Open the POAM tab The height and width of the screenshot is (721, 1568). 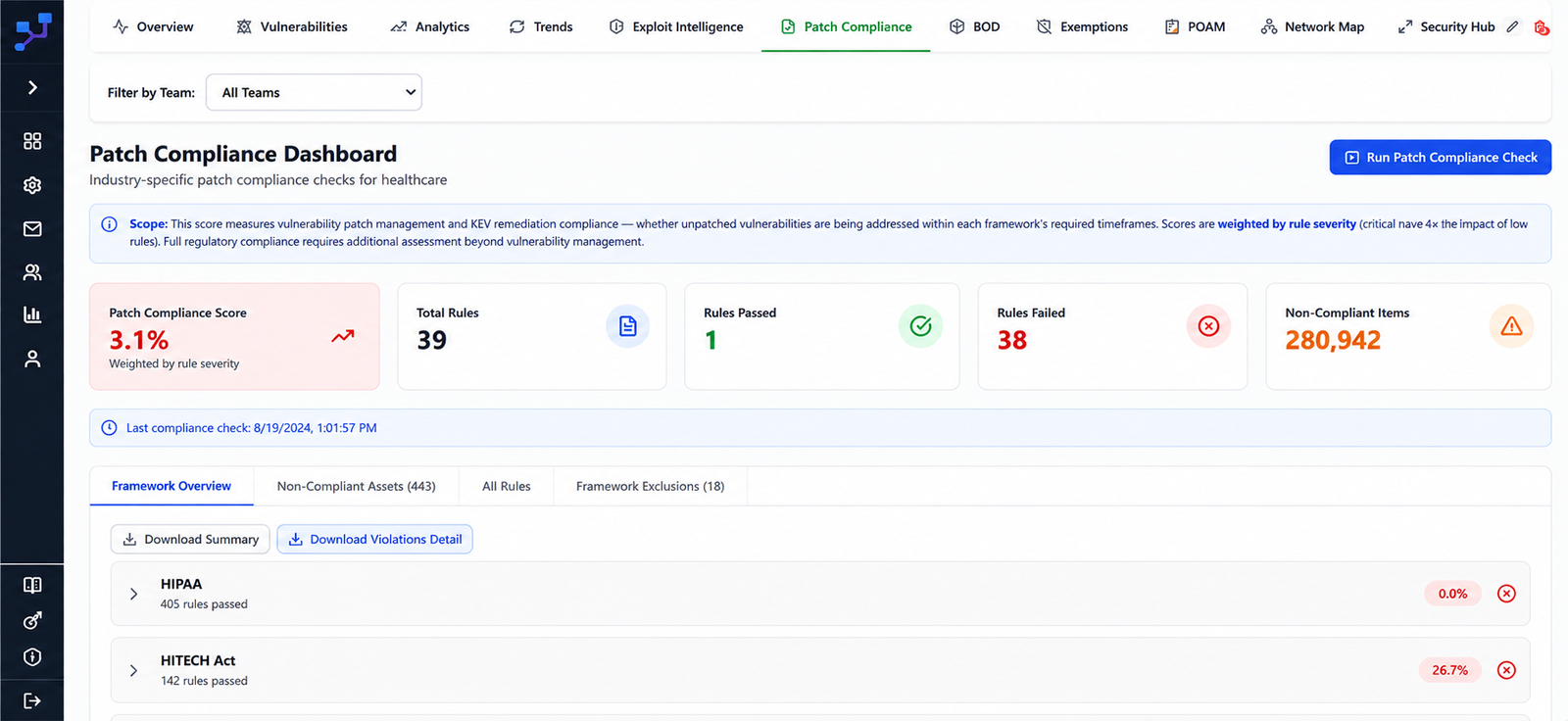[x=1195, y=26]
